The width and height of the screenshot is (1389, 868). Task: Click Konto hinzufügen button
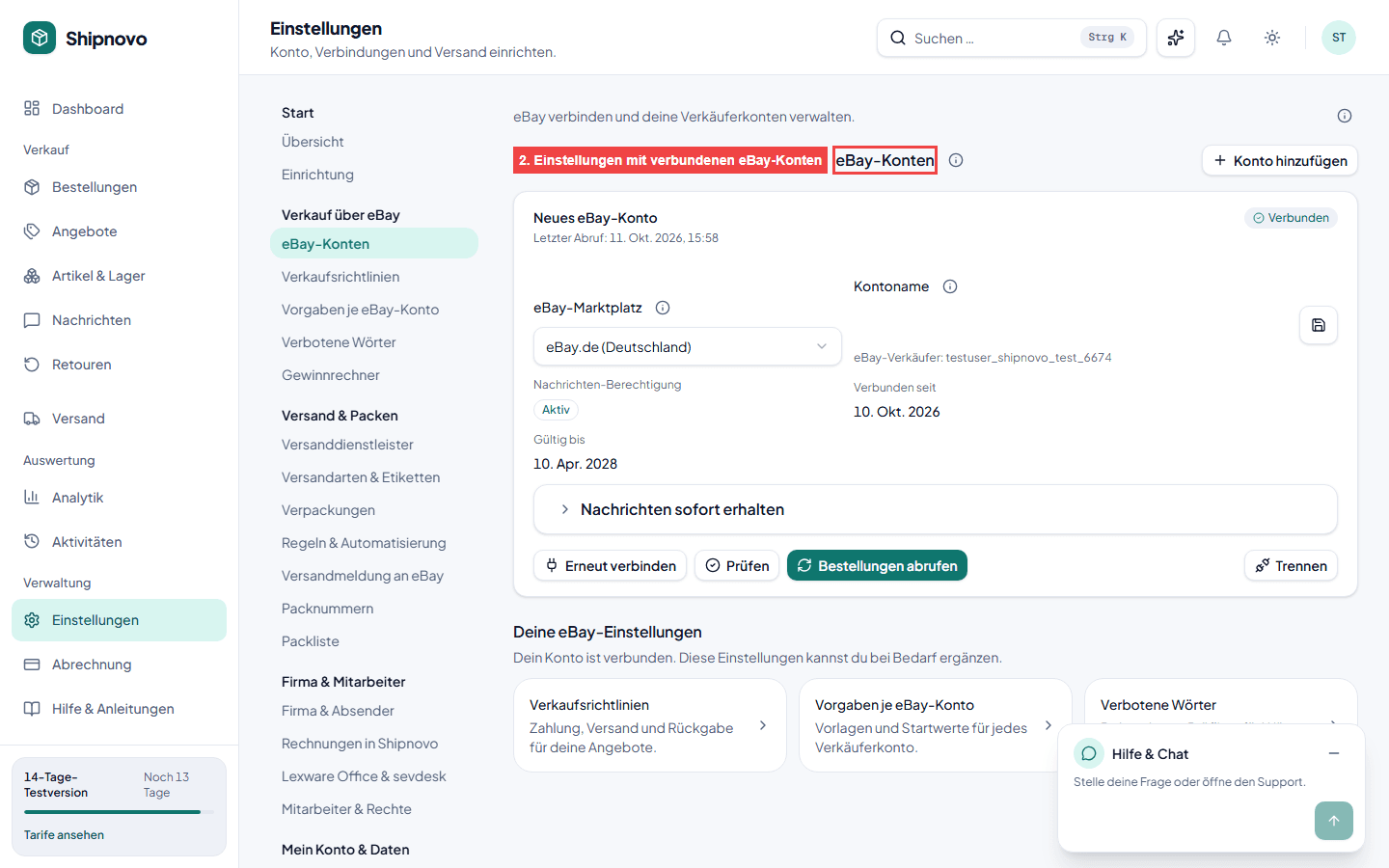(x=1280, y=160)
